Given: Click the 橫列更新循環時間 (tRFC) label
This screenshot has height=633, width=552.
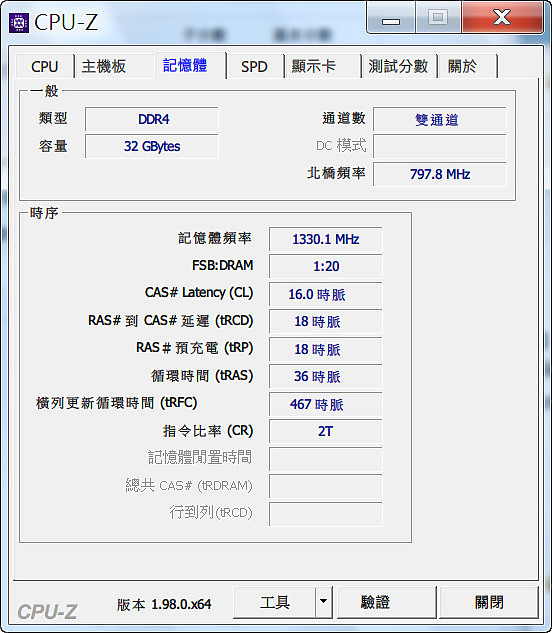Looking at the screenshot, I should tap(117, 403).
